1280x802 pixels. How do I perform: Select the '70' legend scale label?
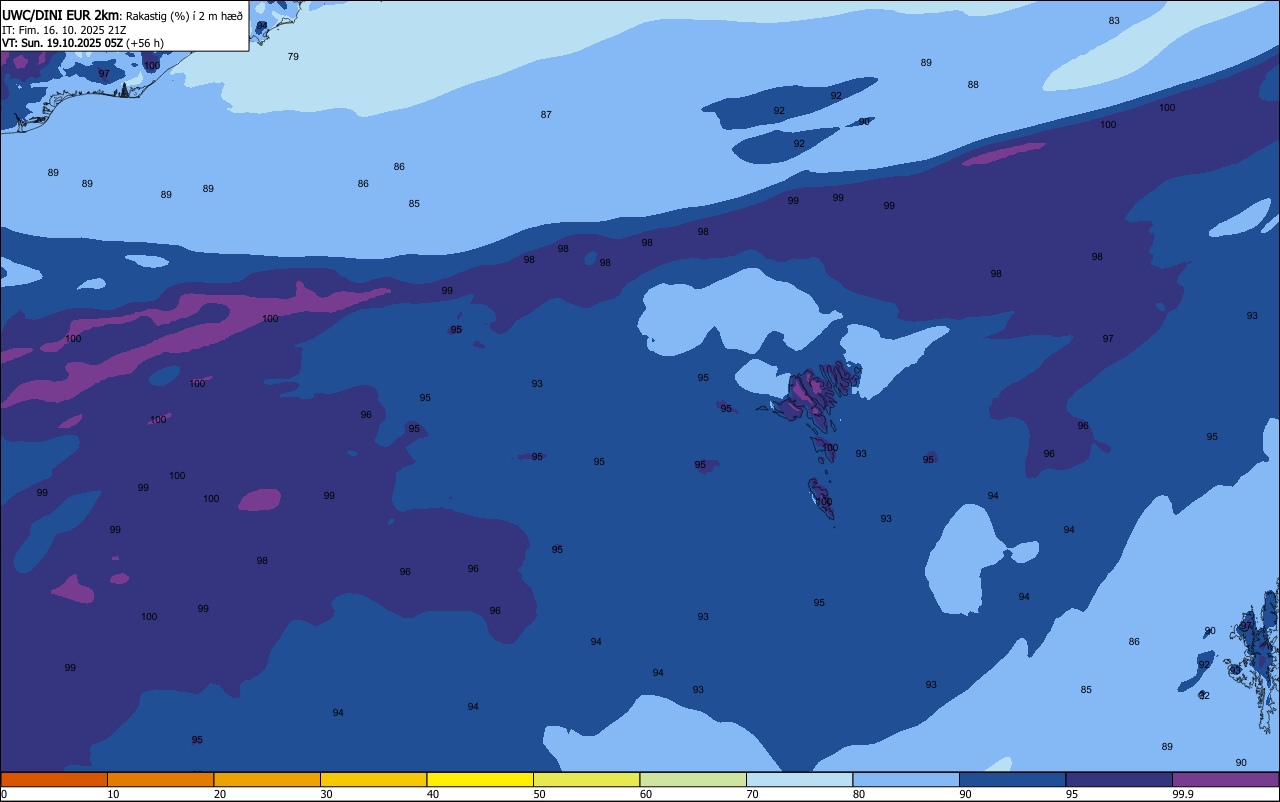[x=753, y=794]
